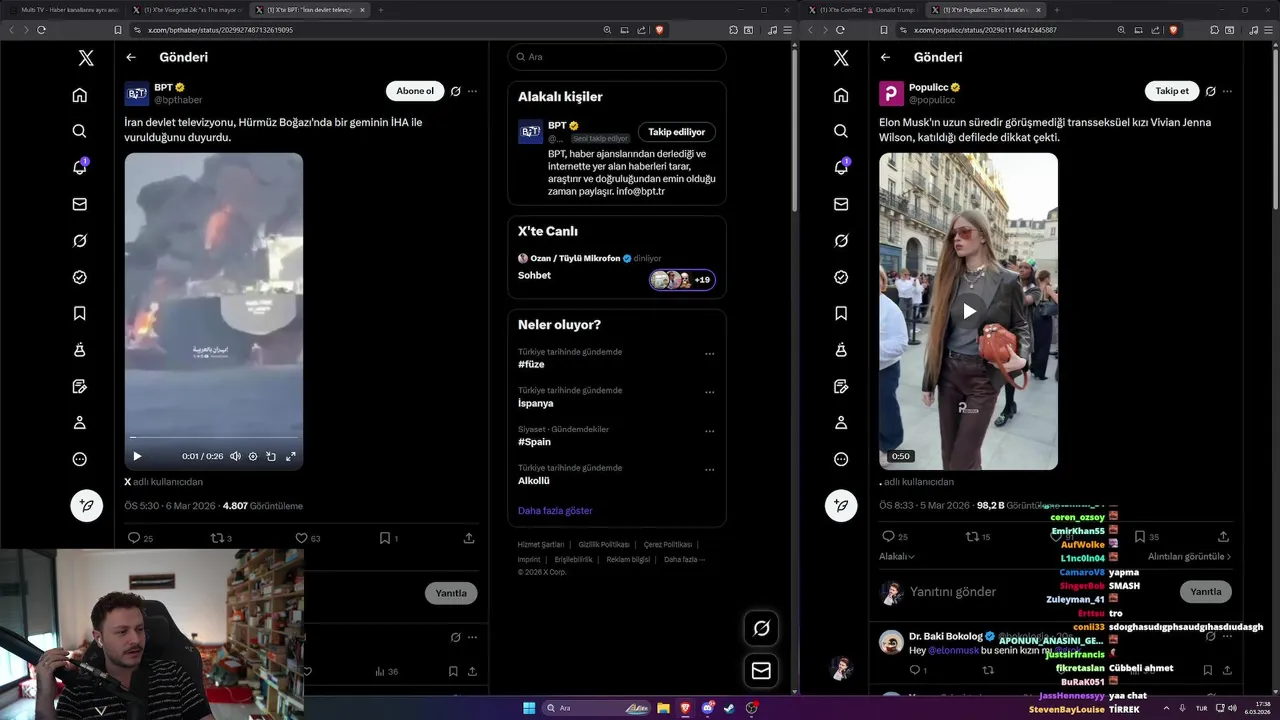Click Grok icon next to Takip et

pos(1211,91)
